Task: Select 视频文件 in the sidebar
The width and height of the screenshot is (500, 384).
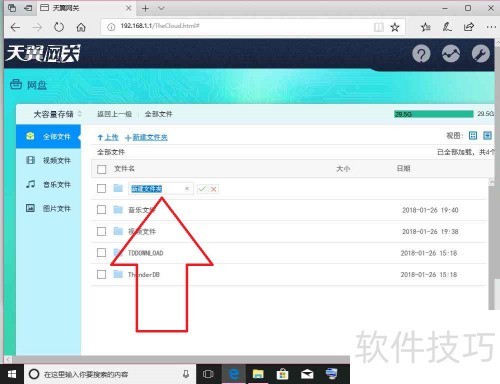Action: (49, 160)
